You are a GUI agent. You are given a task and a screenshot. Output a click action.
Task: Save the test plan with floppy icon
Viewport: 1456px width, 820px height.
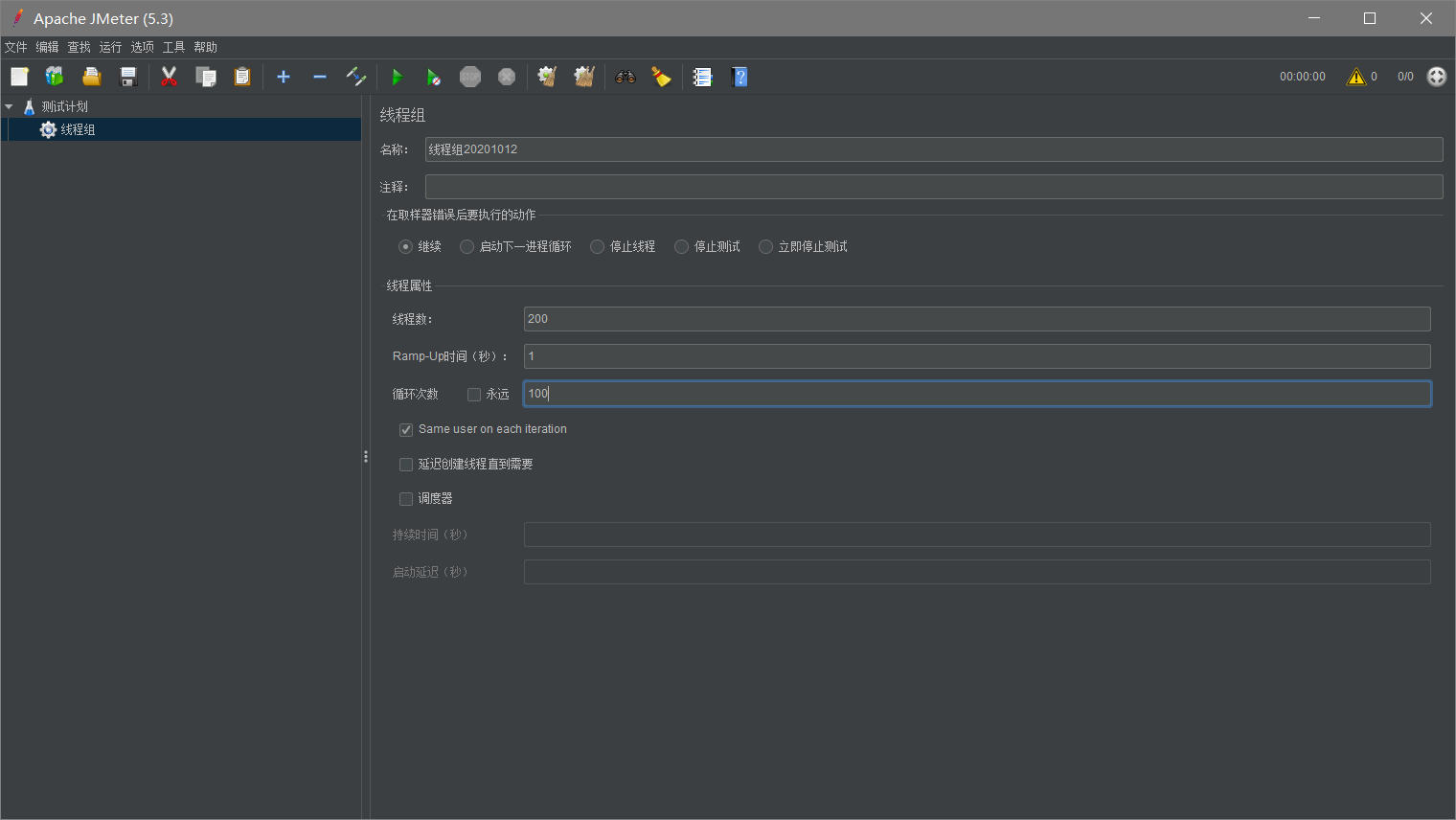[x=128, y=77]
